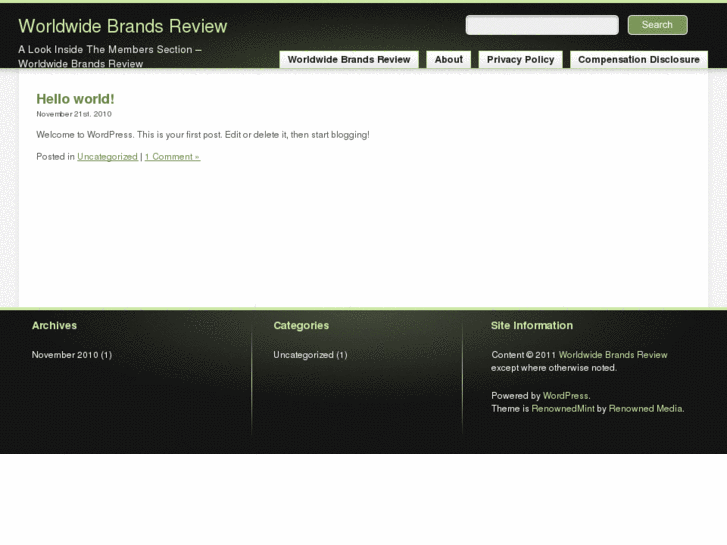The image size is (727, 545).
Task: Select the Worldwide Brands Review nav tab
Action: pyautogui.click(x=349, y=59)
